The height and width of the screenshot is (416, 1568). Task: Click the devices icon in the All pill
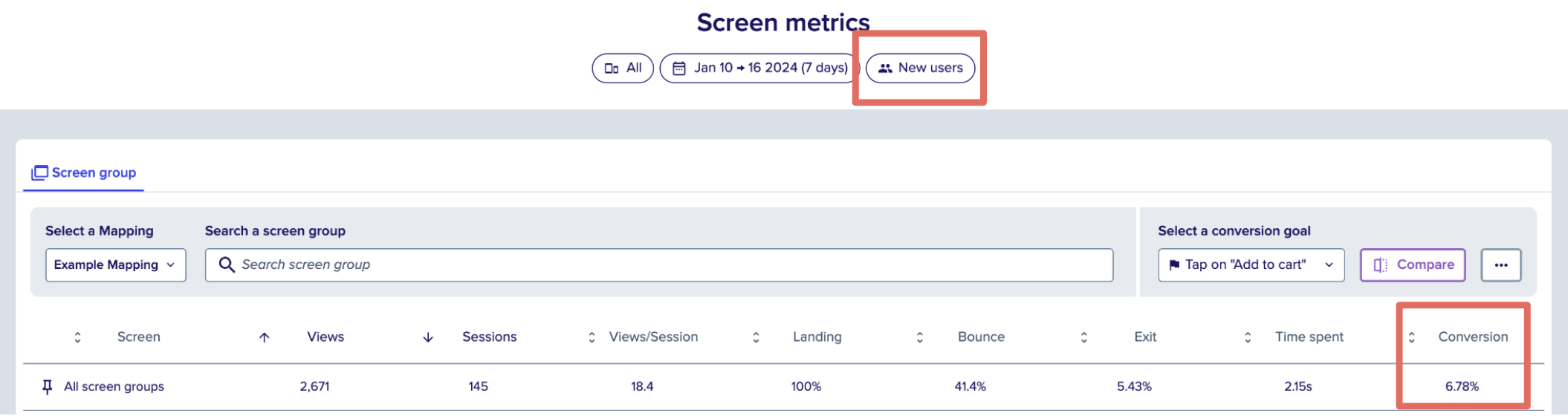click(x=612, y=68)
